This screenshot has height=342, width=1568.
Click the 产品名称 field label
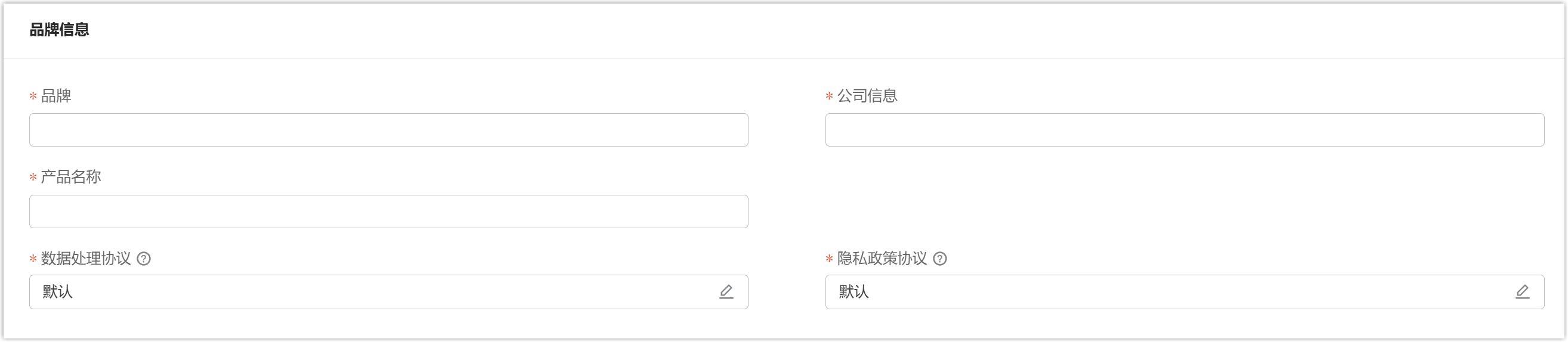tap(70, 177)
